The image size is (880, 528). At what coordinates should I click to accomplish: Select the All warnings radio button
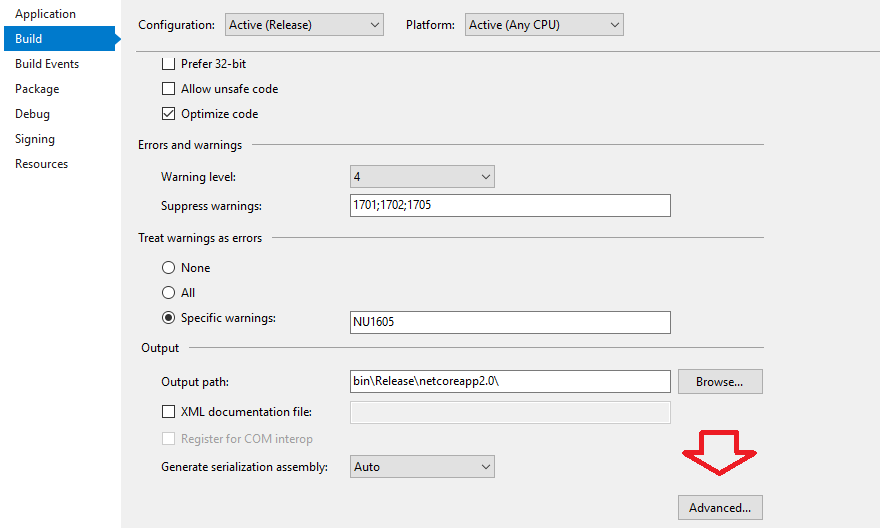168,292
